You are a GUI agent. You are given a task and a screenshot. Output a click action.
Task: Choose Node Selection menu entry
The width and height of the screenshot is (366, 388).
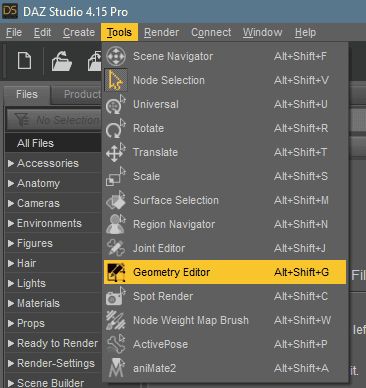(225, 80)
